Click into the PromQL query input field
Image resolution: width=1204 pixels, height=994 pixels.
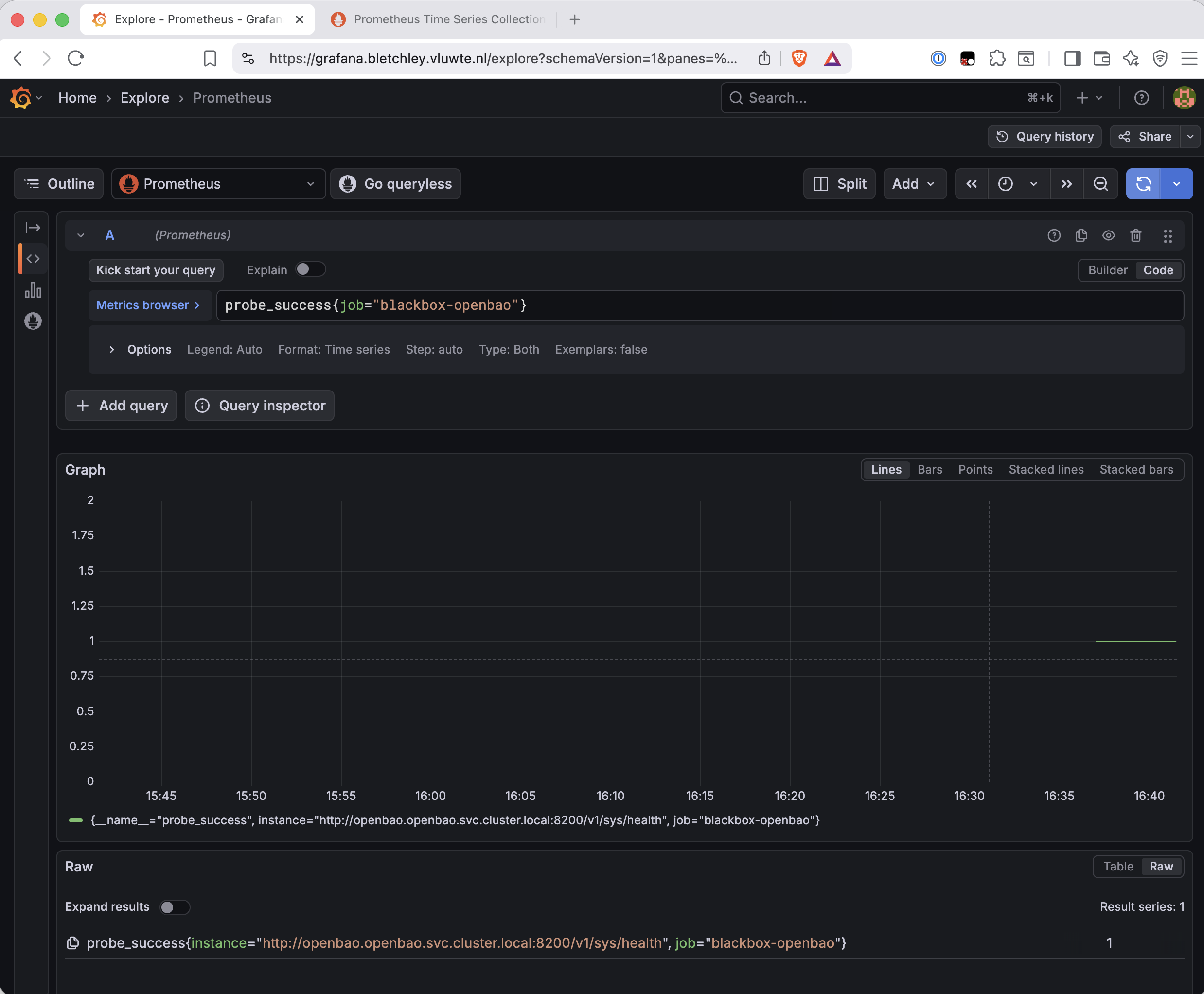tap(700, 305)
